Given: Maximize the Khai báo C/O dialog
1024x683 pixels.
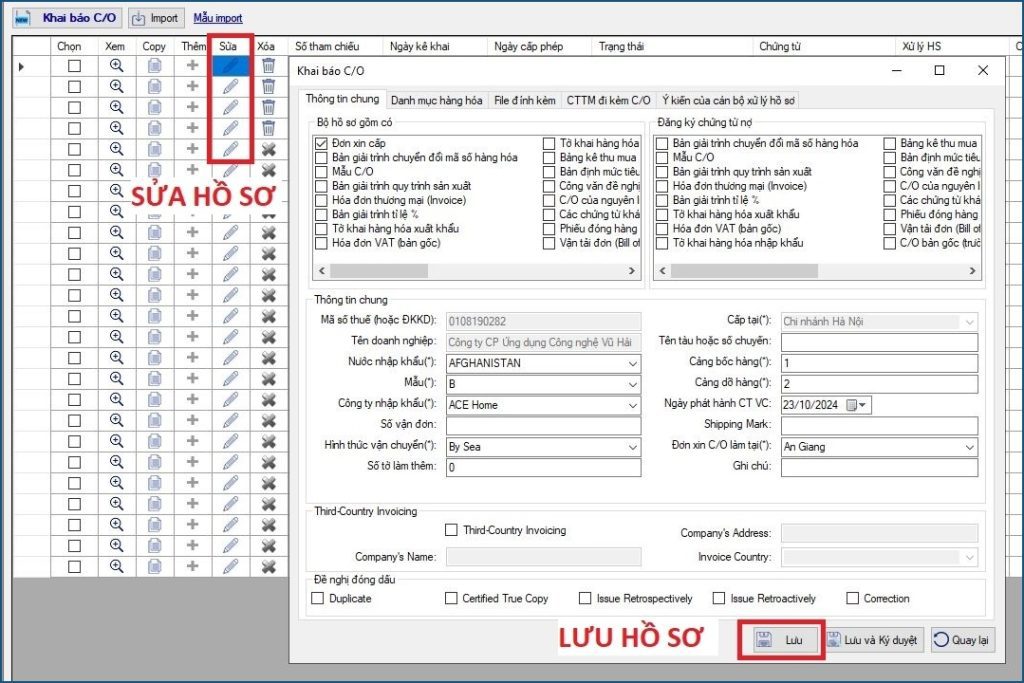Looking at the screenshot, I should [x=939, y=71].
